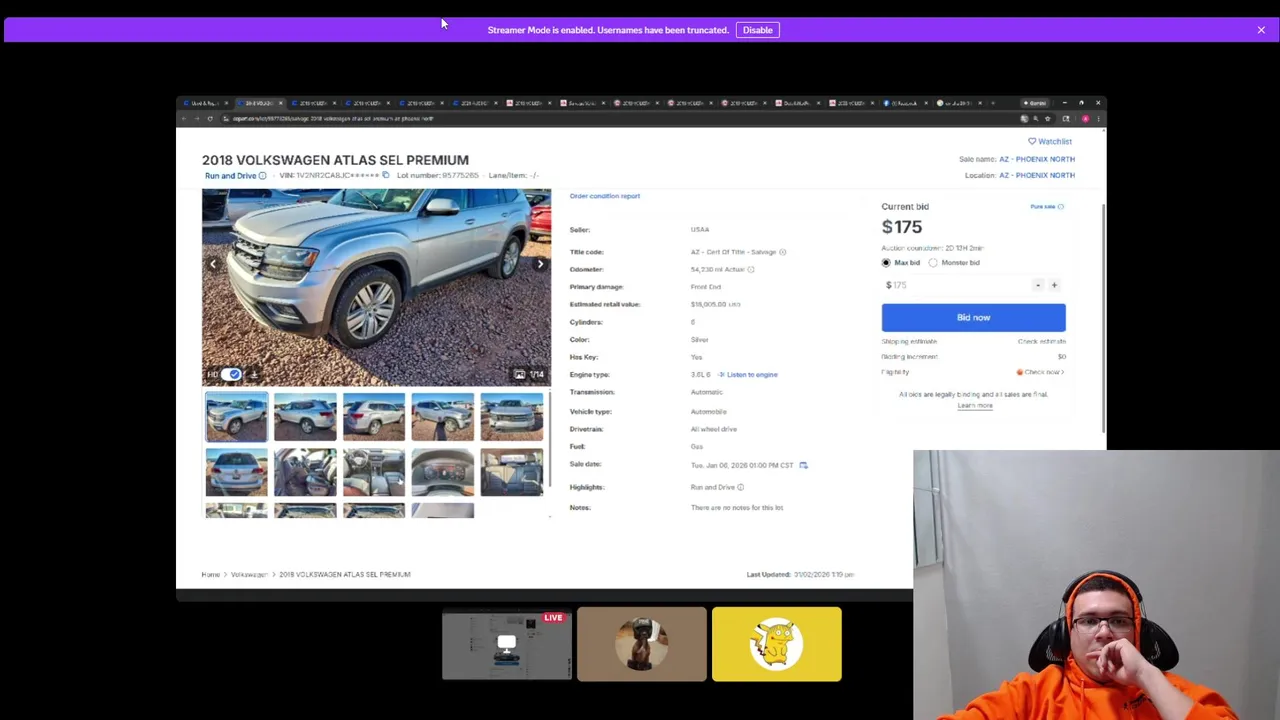
Task: Open the browser three-dot menu
Action: [x=1098, y=119]
